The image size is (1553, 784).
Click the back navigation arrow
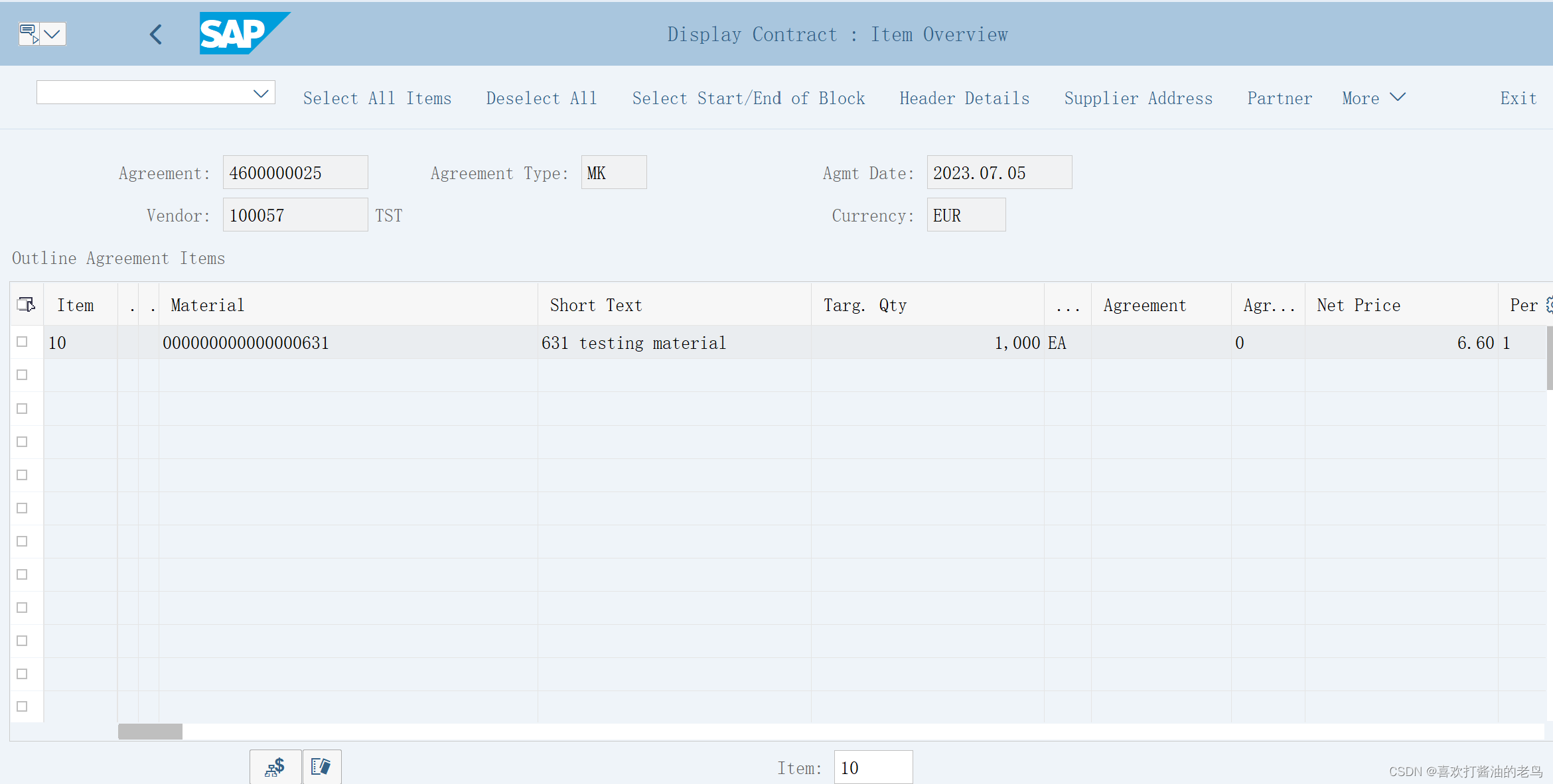pos(156,34)
